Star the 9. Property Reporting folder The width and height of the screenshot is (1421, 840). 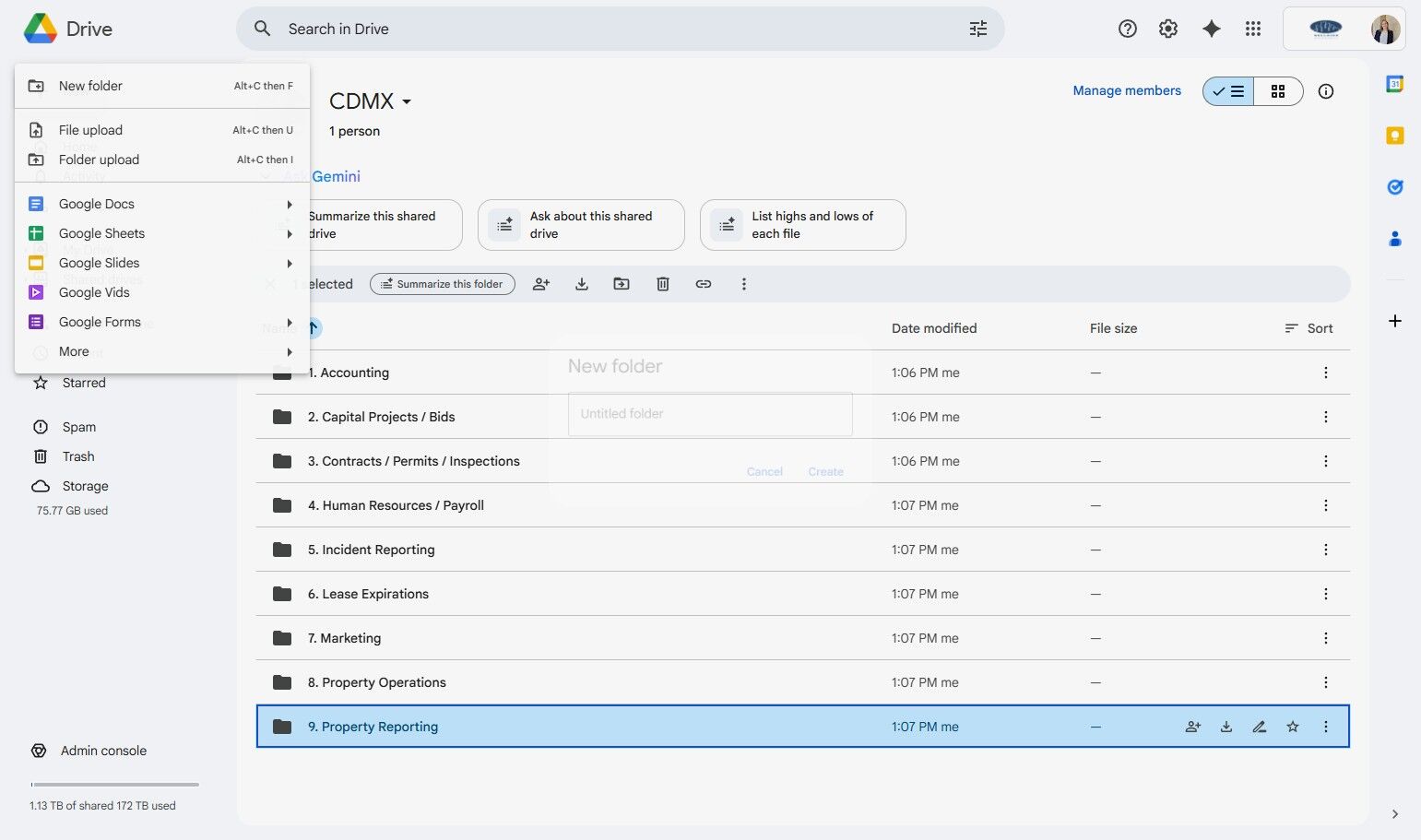(x=1293, y=727)
